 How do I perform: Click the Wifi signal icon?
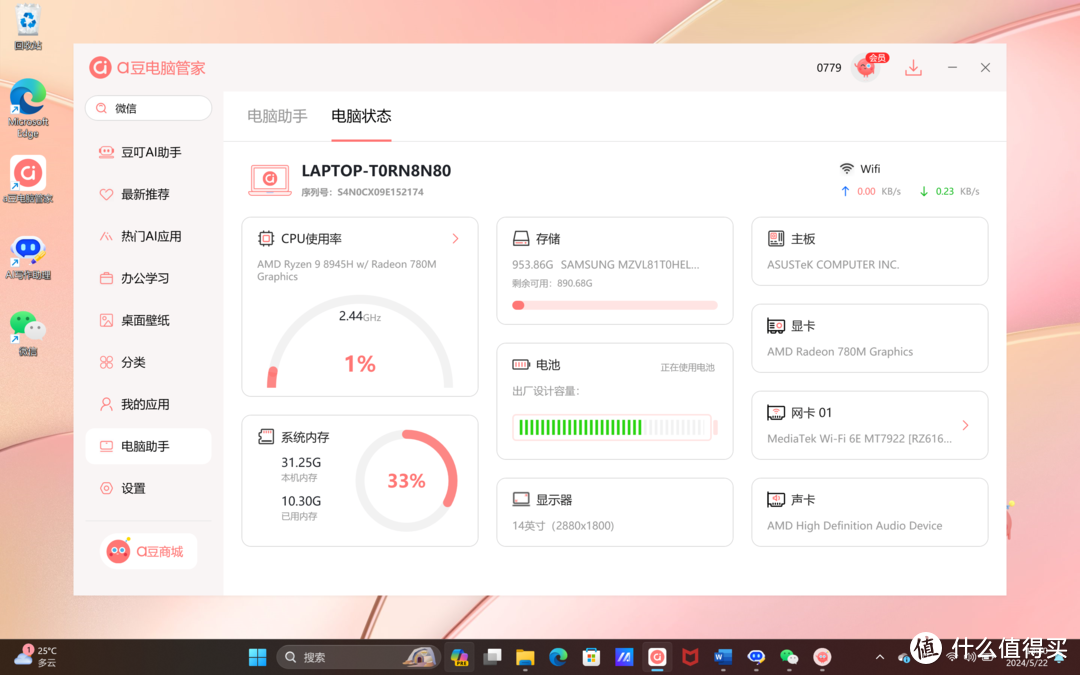[x=847, y=169]
